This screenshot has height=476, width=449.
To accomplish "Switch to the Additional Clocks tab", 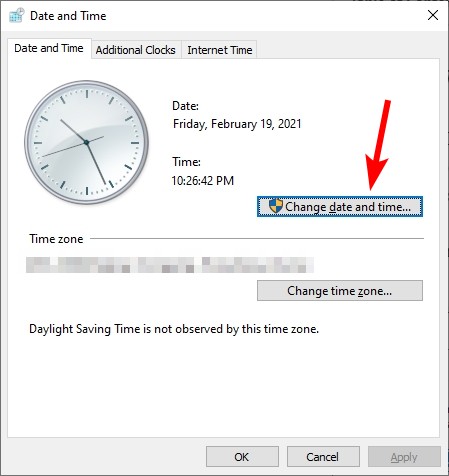I will (x=136, y=50).
